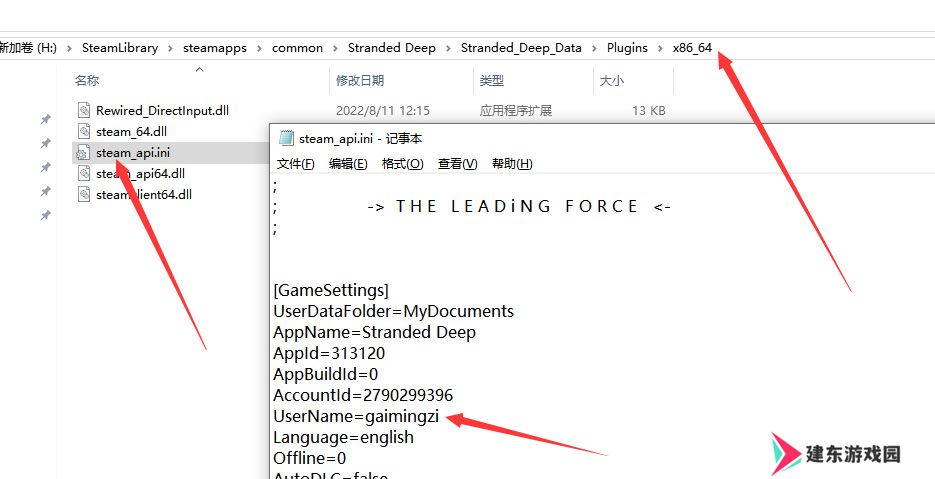Navigate to Stranded Deep in the breadcrumb path
Viewport: 935px width, 479px height.
tap(392, 48)
